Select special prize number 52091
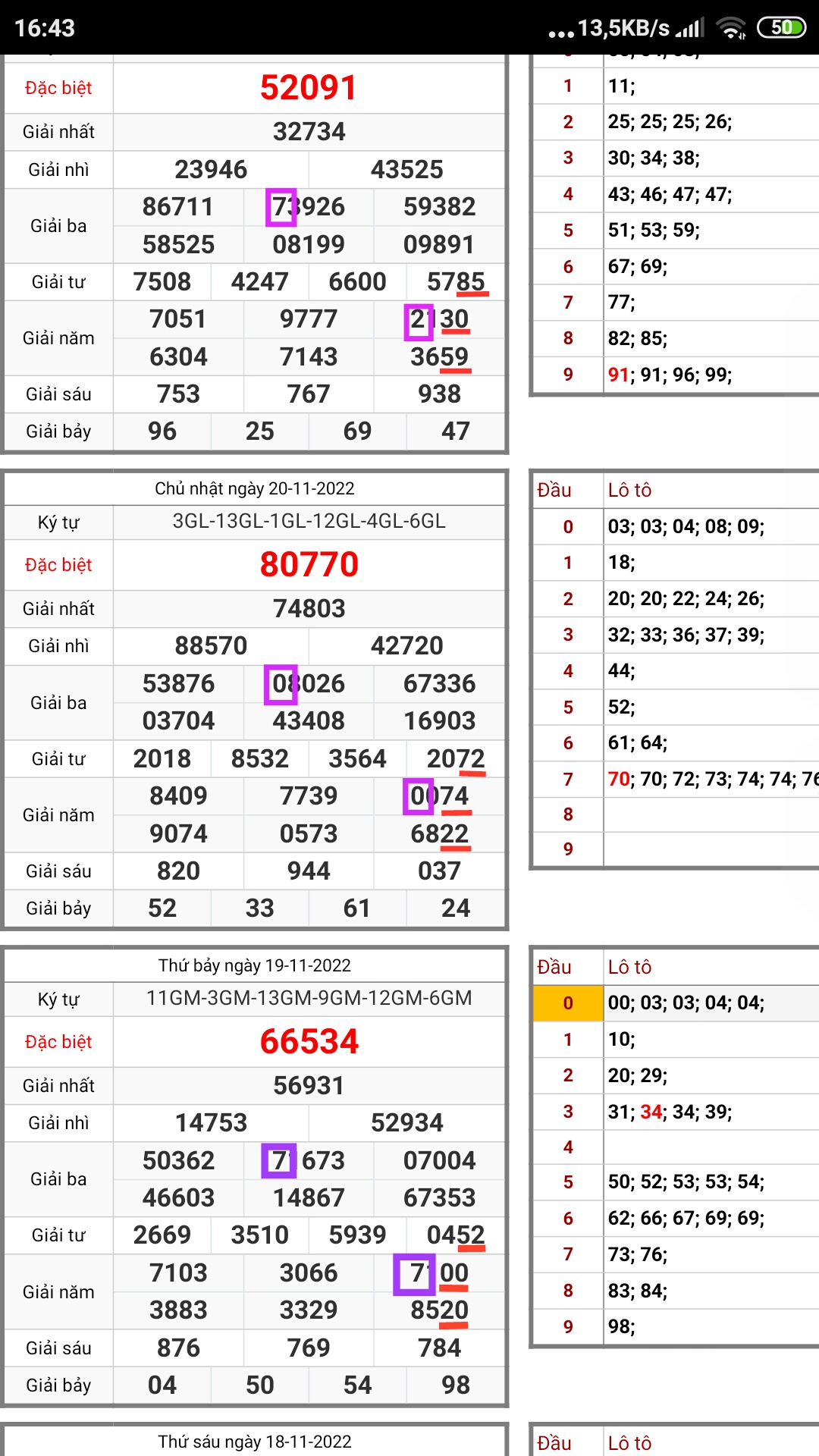Screen dimensions: 819x1456 [309, 87]
